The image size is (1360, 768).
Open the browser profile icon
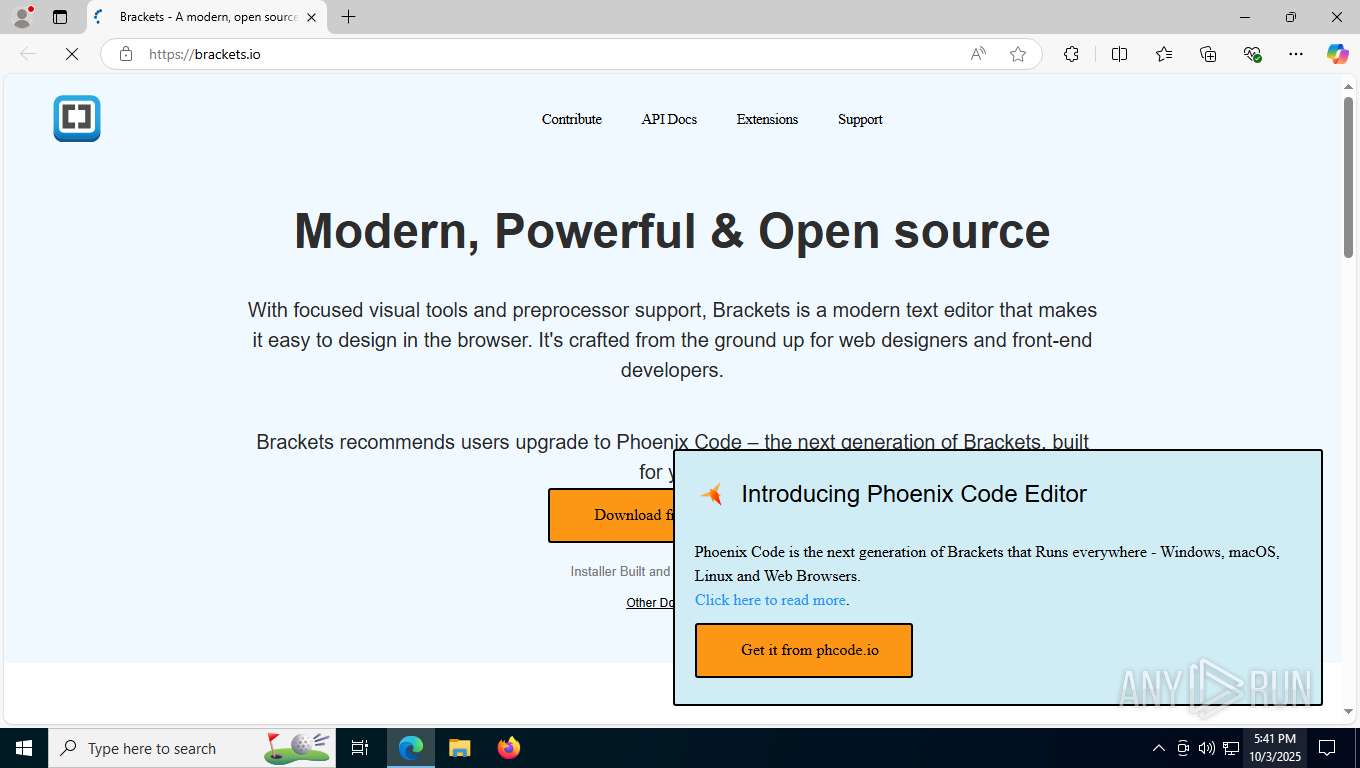(21, 17)
